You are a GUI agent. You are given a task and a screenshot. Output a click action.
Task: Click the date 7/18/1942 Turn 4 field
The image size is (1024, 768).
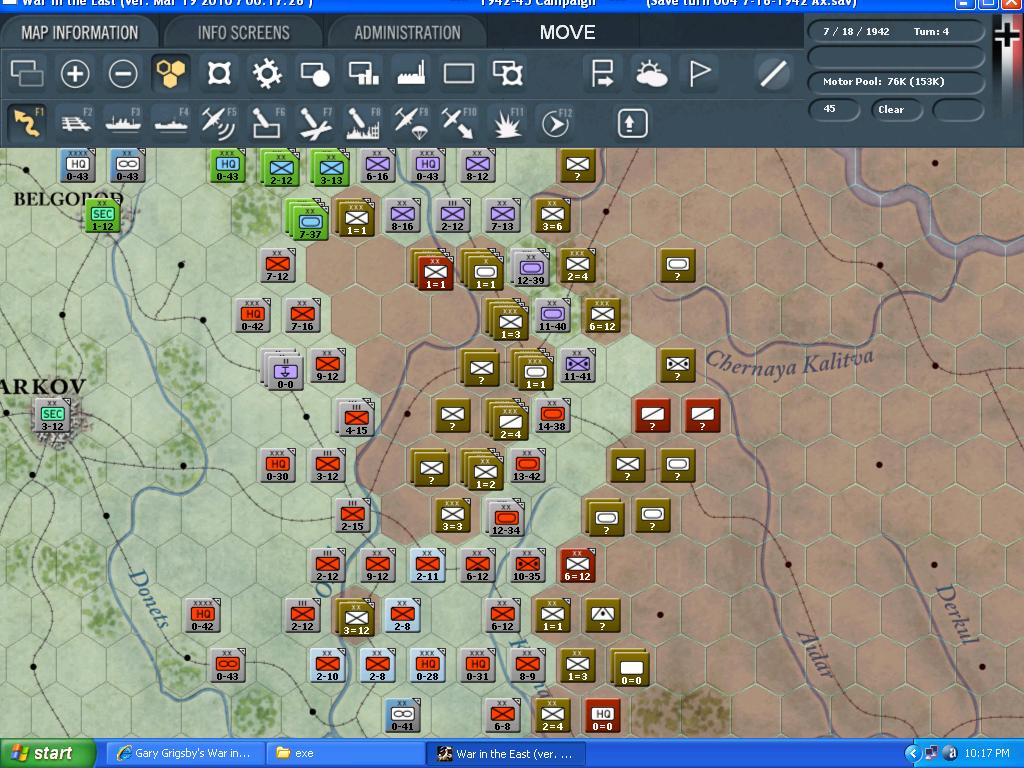click(896, 31)
